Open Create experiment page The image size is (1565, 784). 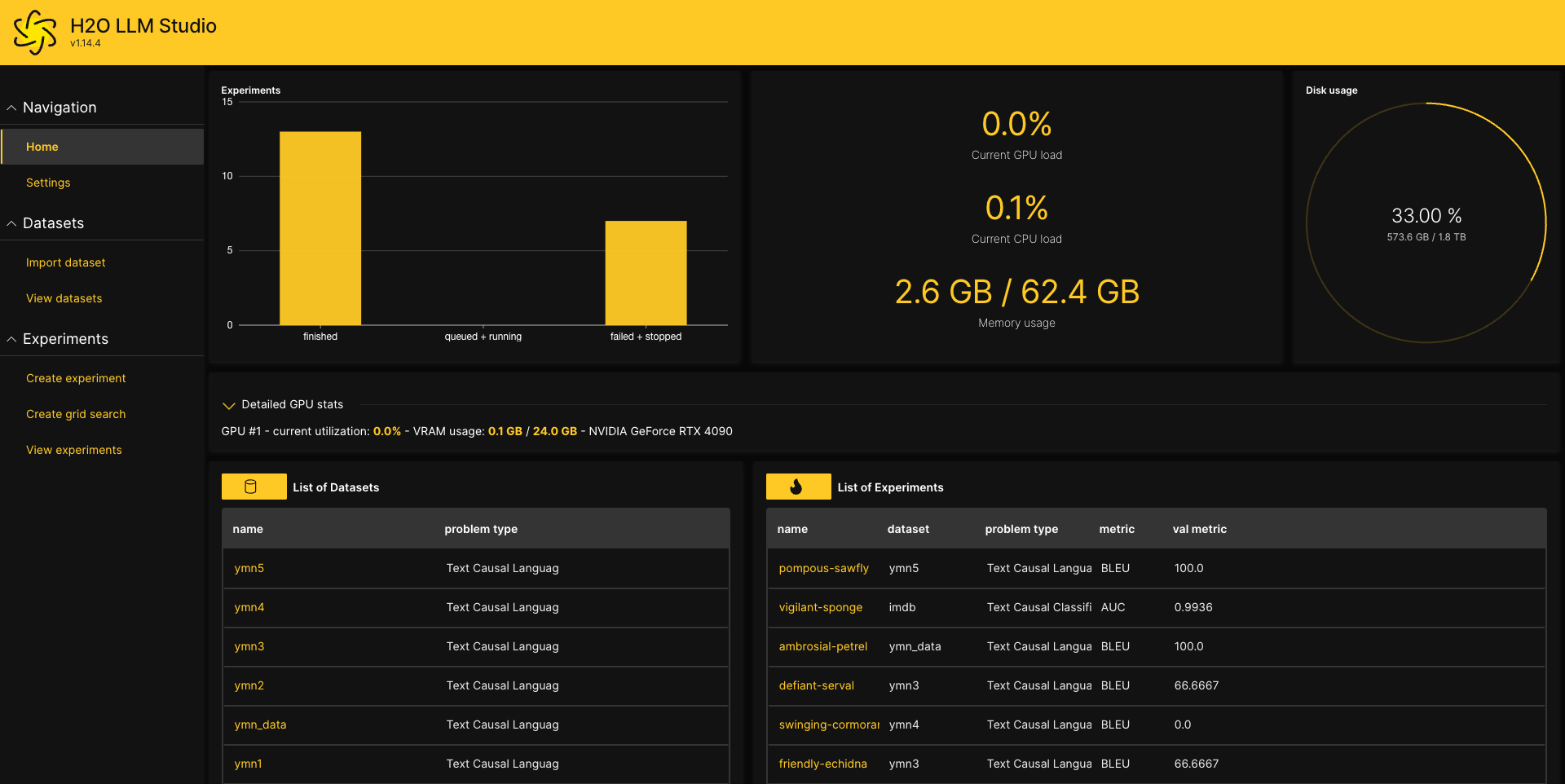76,378
